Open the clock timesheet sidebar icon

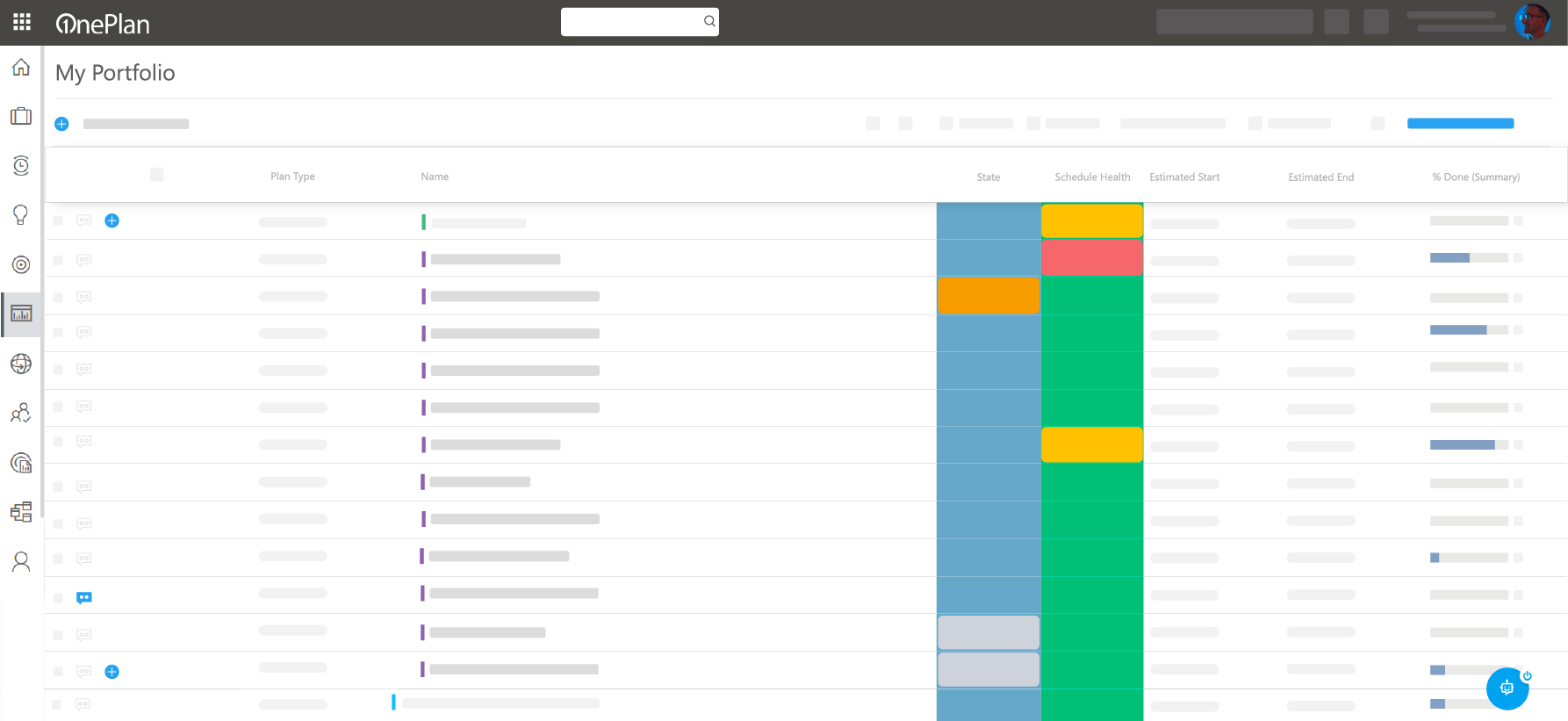pyautogui.click(x=21, y=165)
